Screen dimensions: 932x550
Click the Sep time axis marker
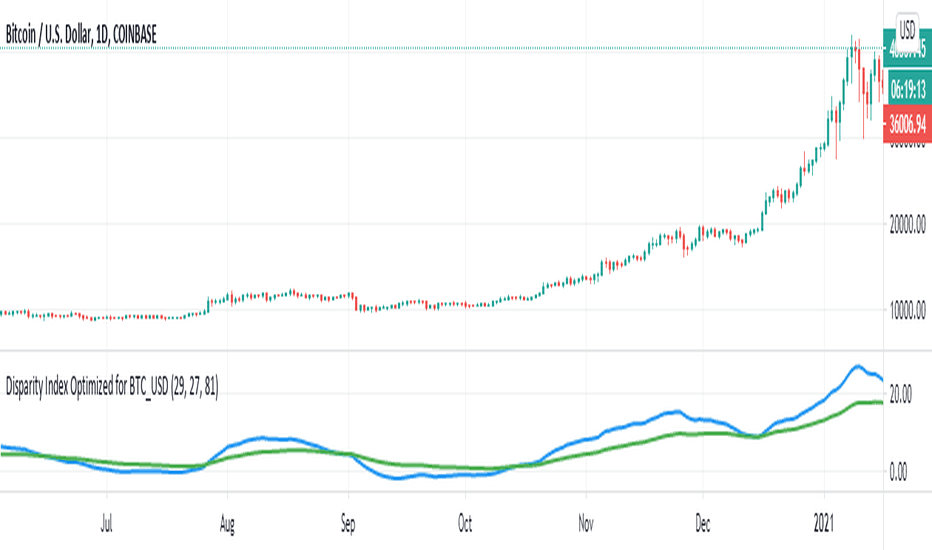(x=348, y=524)
